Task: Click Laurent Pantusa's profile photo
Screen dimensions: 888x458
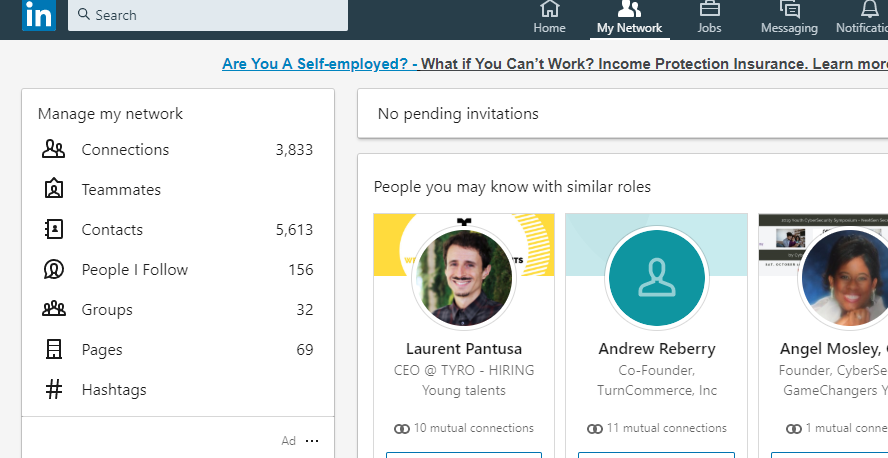Action: point(462,278)
